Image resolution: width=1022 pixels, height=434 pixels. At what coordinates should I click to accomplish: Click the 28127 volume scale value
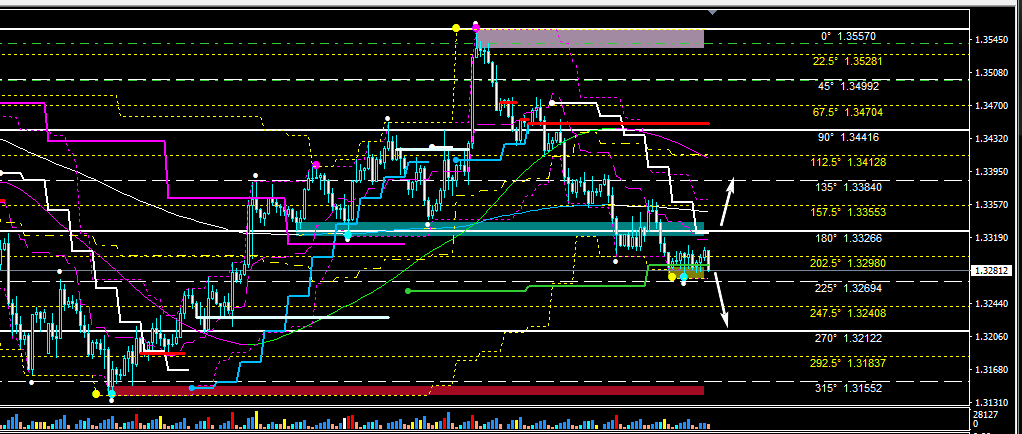[x=987, y=414]
